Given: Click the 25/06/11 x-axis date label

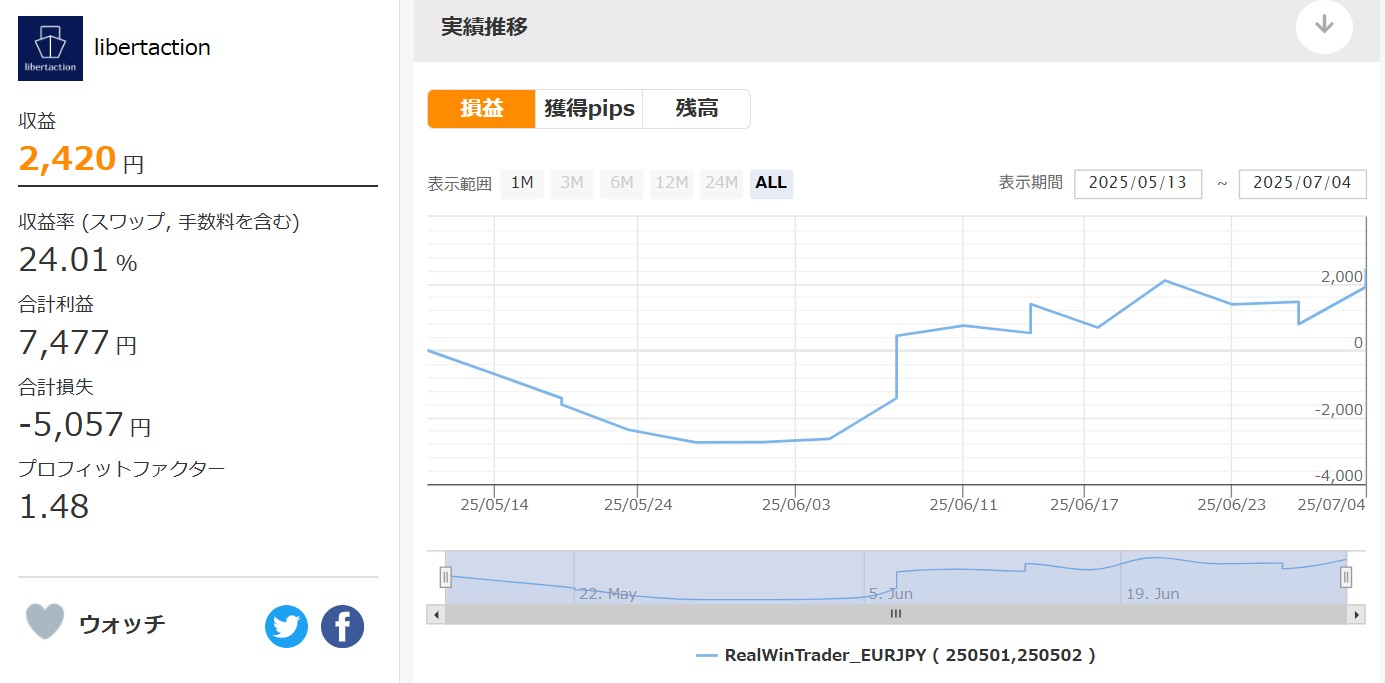Looking at the screenshot, I should tap(962, 505).
